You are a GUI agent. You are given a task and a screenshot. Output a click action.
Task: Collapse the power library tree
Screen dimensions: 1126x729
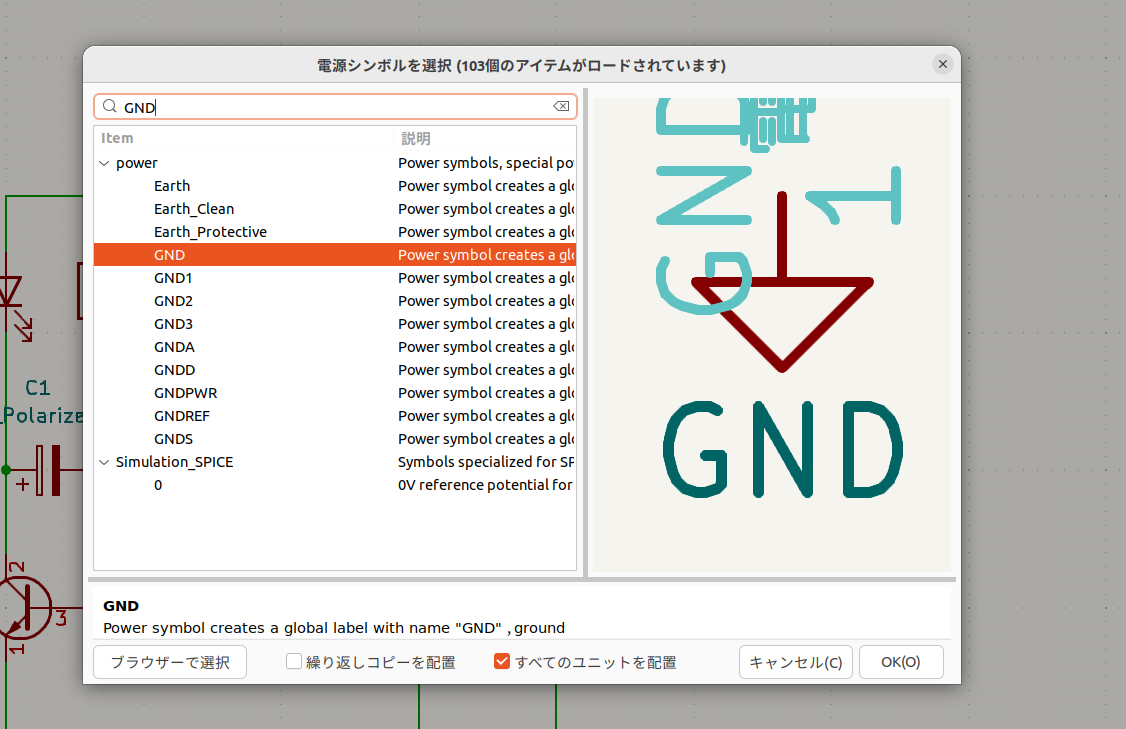(105, 163)
